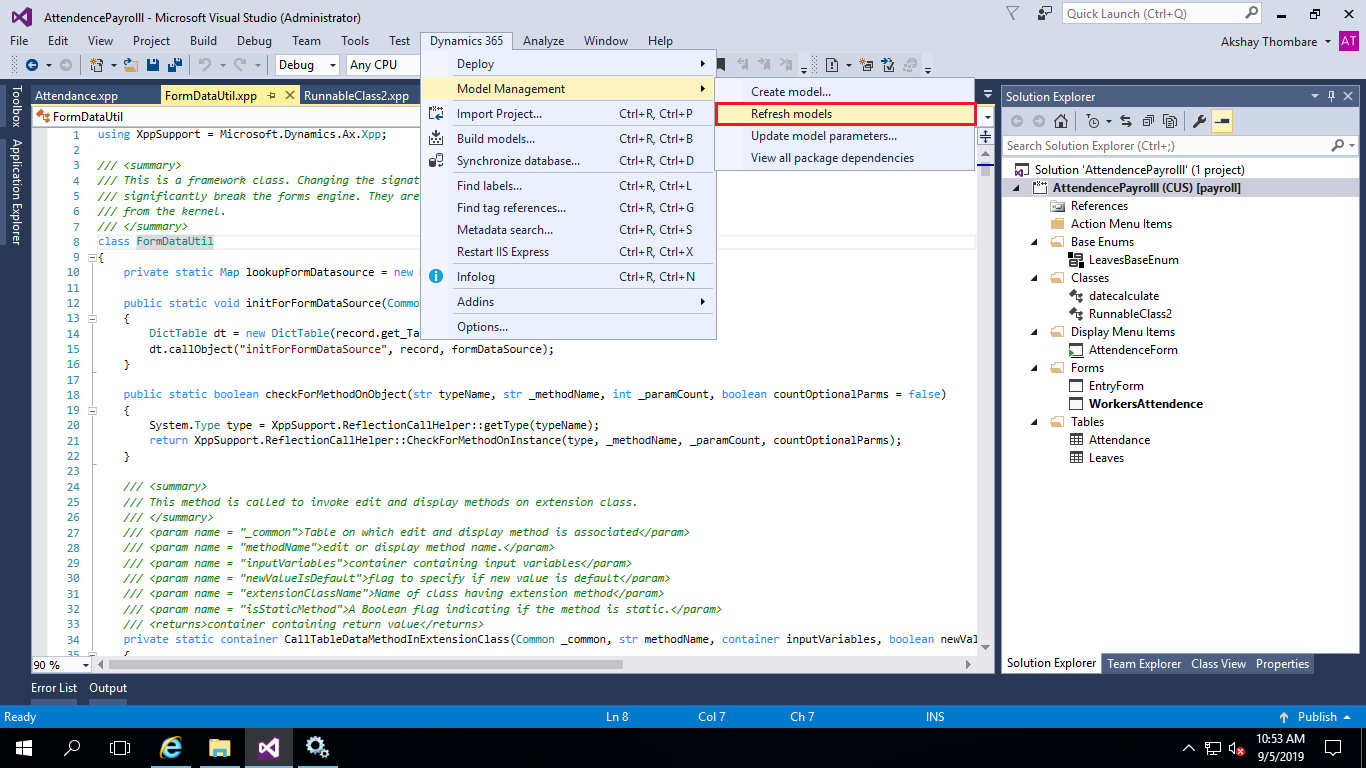Click the Quick Launch magnifier icon
1366x768 pixels.
[1252, 13]
